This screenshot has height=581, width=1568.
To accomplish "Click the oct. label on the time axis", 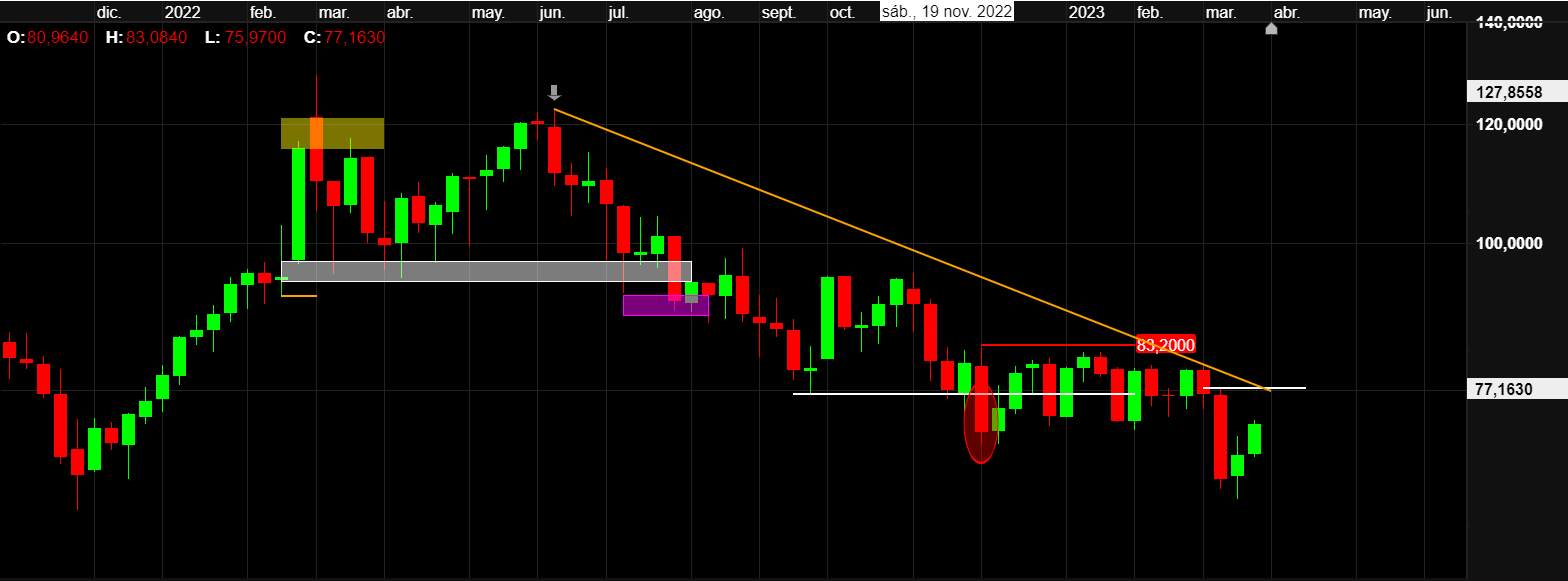I will click(x=842, y=12).
